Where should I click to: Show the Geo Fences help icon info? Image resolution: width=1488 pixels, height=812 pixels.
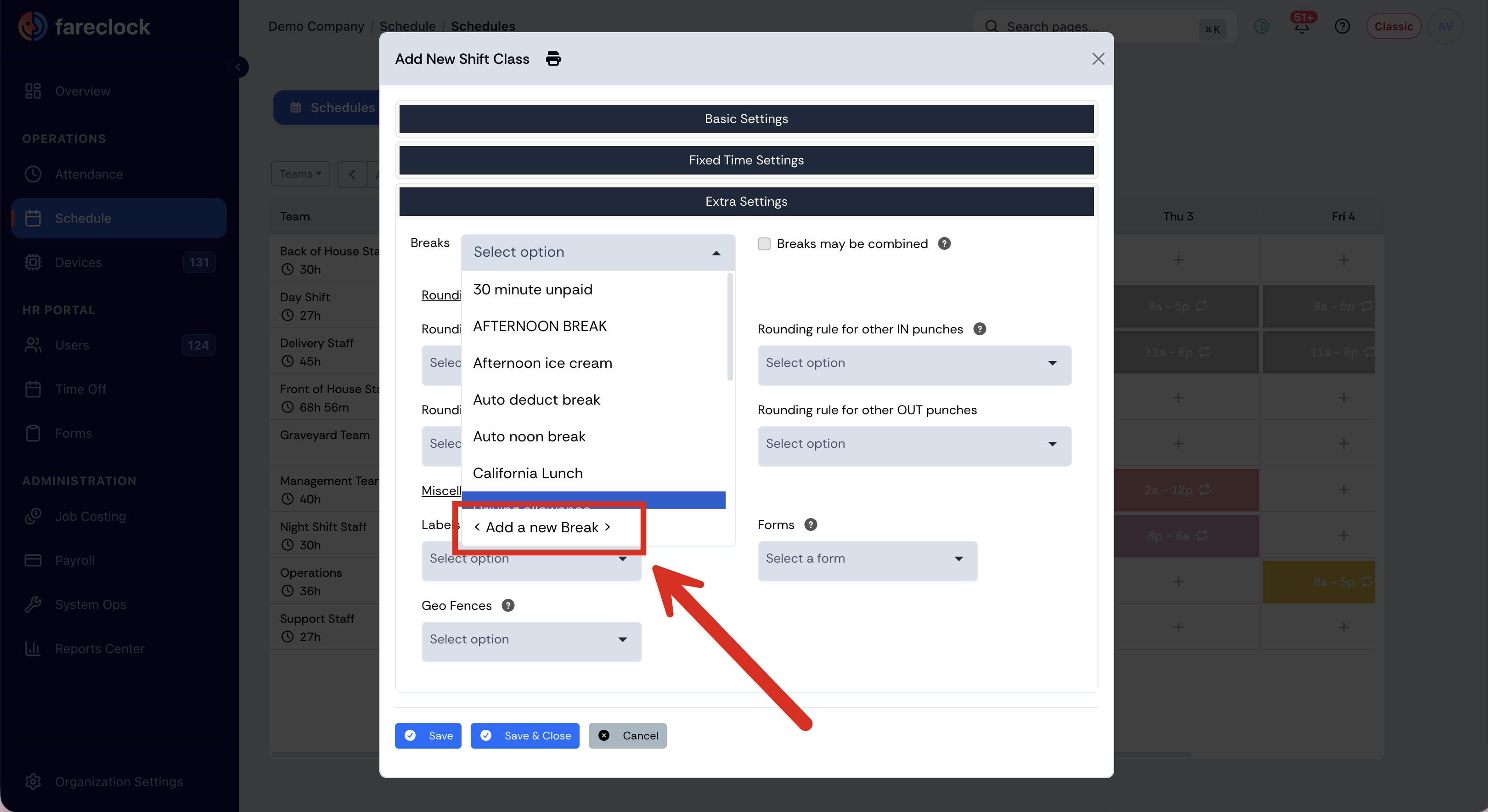508,606
